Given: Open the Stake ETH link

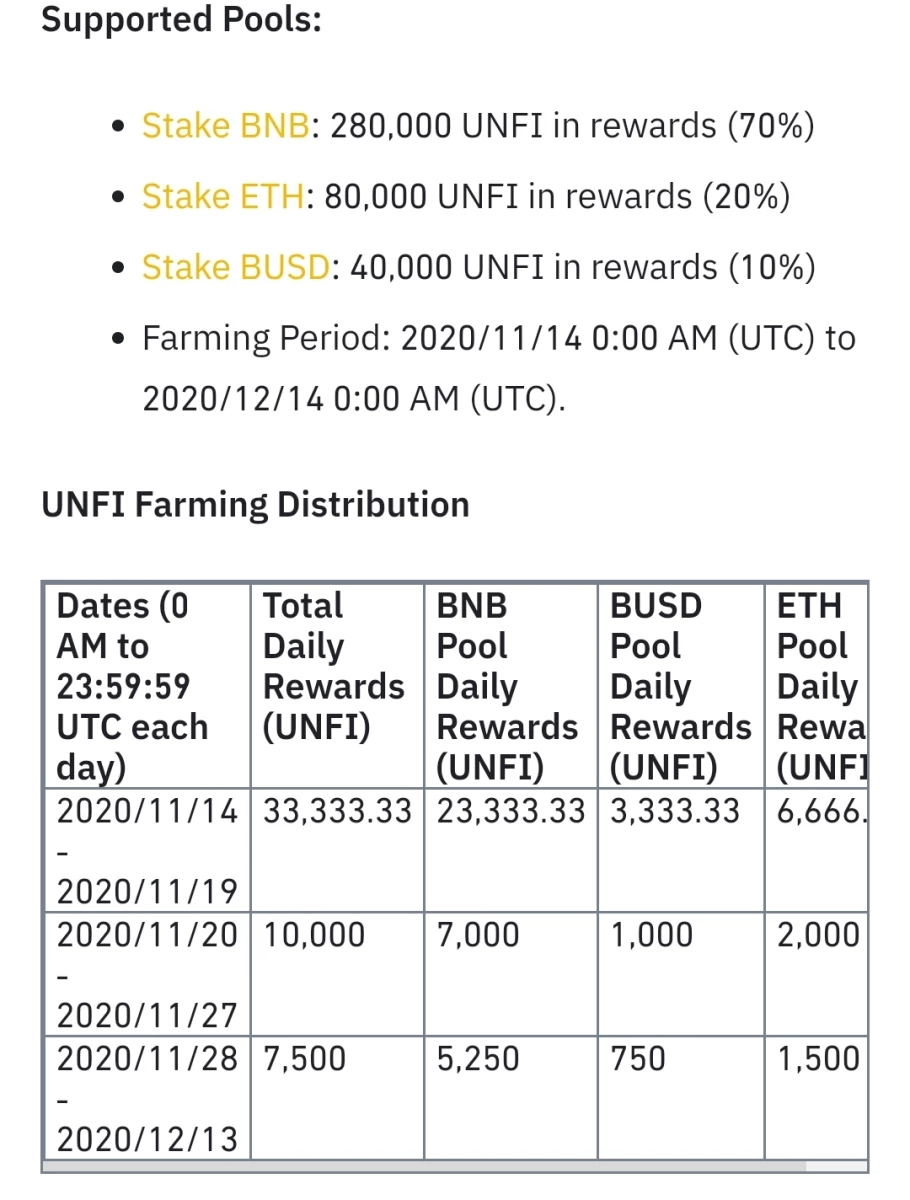Looking at the screenshot, I should tap(222, 196).
